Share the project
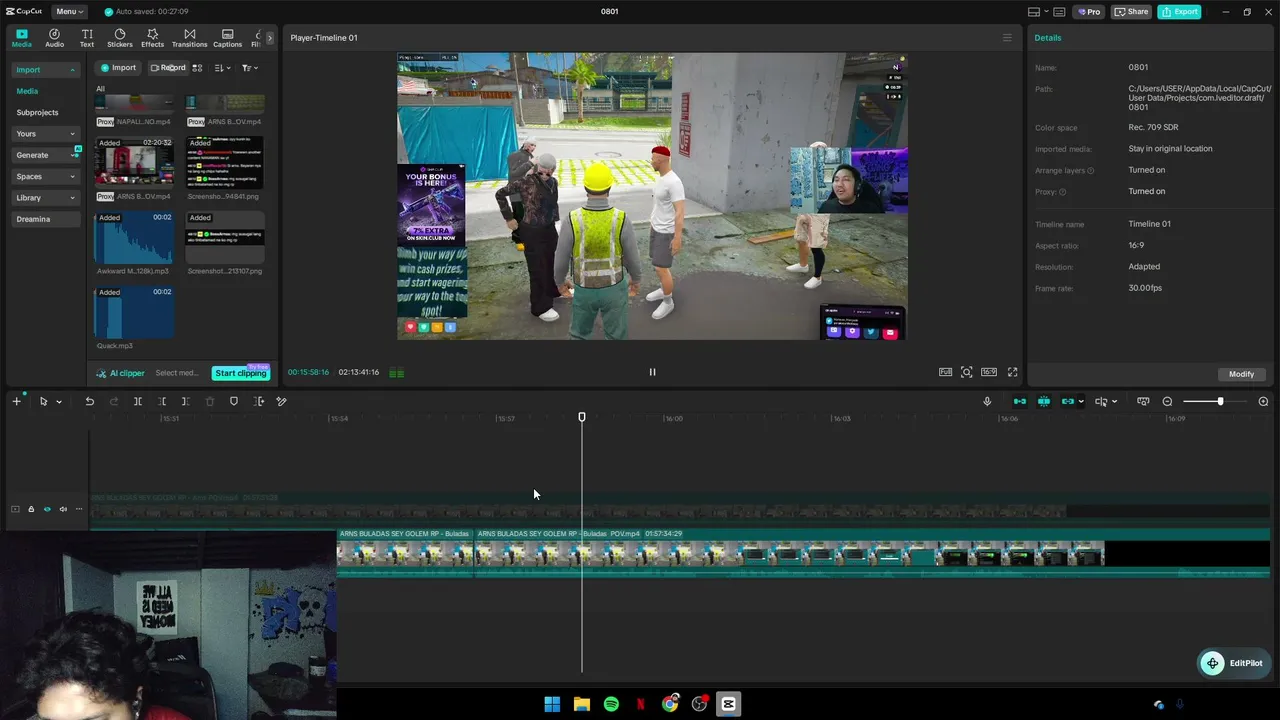The image size is (1280, 720). [1132, 12]
